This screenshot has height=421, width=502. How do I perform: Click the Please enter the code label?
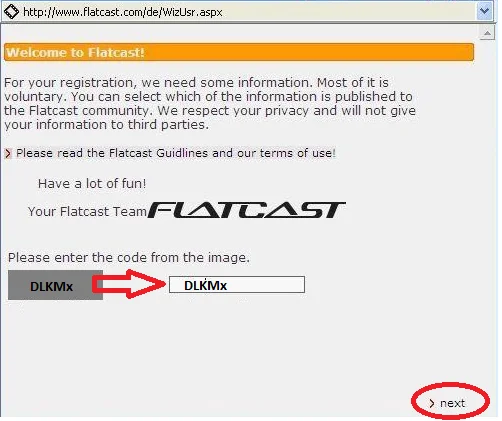(129, 258)
